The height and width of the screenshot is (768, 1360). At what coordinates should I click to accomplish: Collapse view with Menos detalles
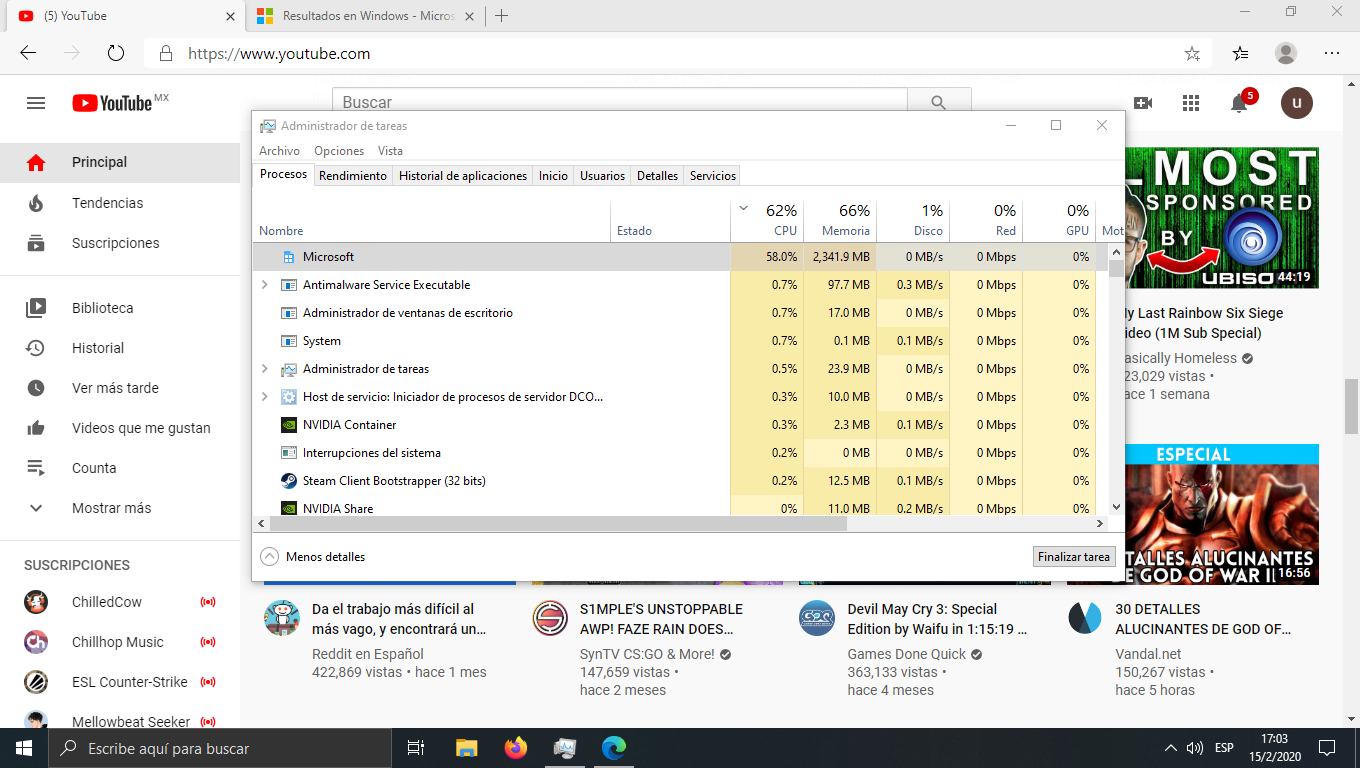(x=313, y=557)
